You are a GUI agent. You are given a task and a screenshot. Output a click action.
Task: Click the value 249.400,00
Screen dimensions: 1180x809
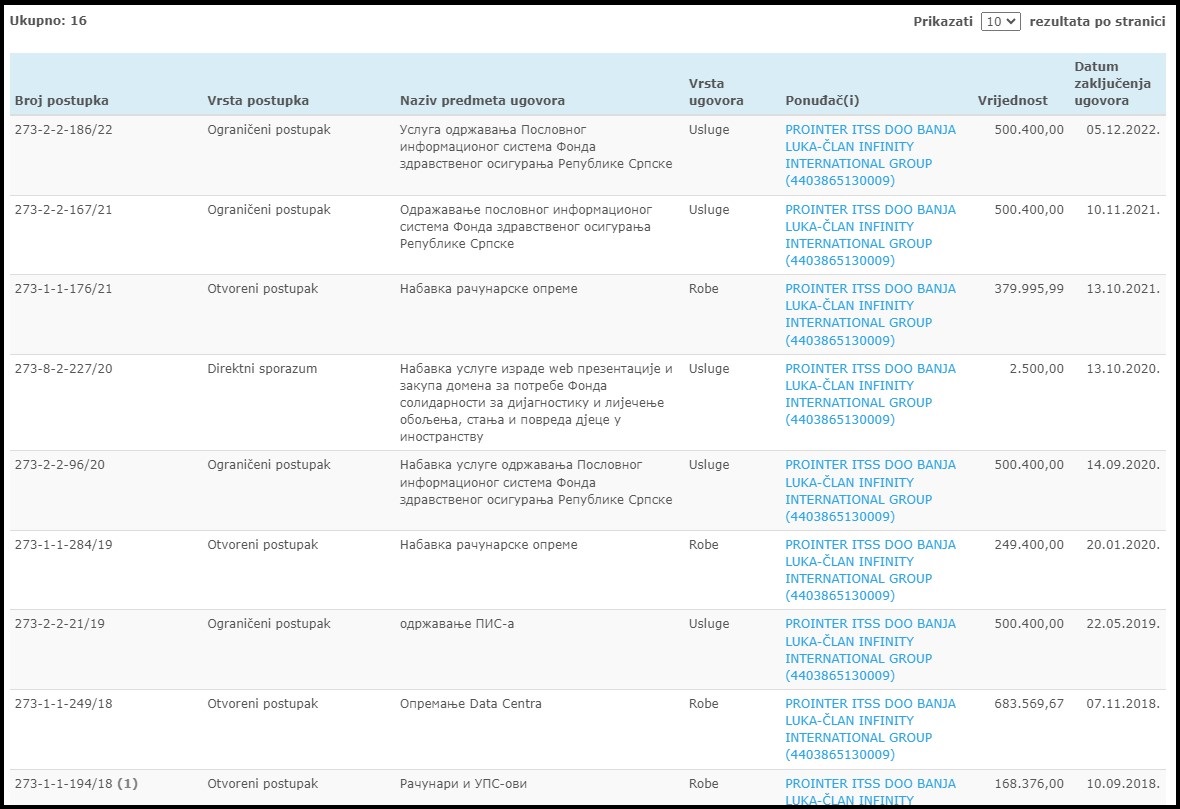pos(1029,544)
